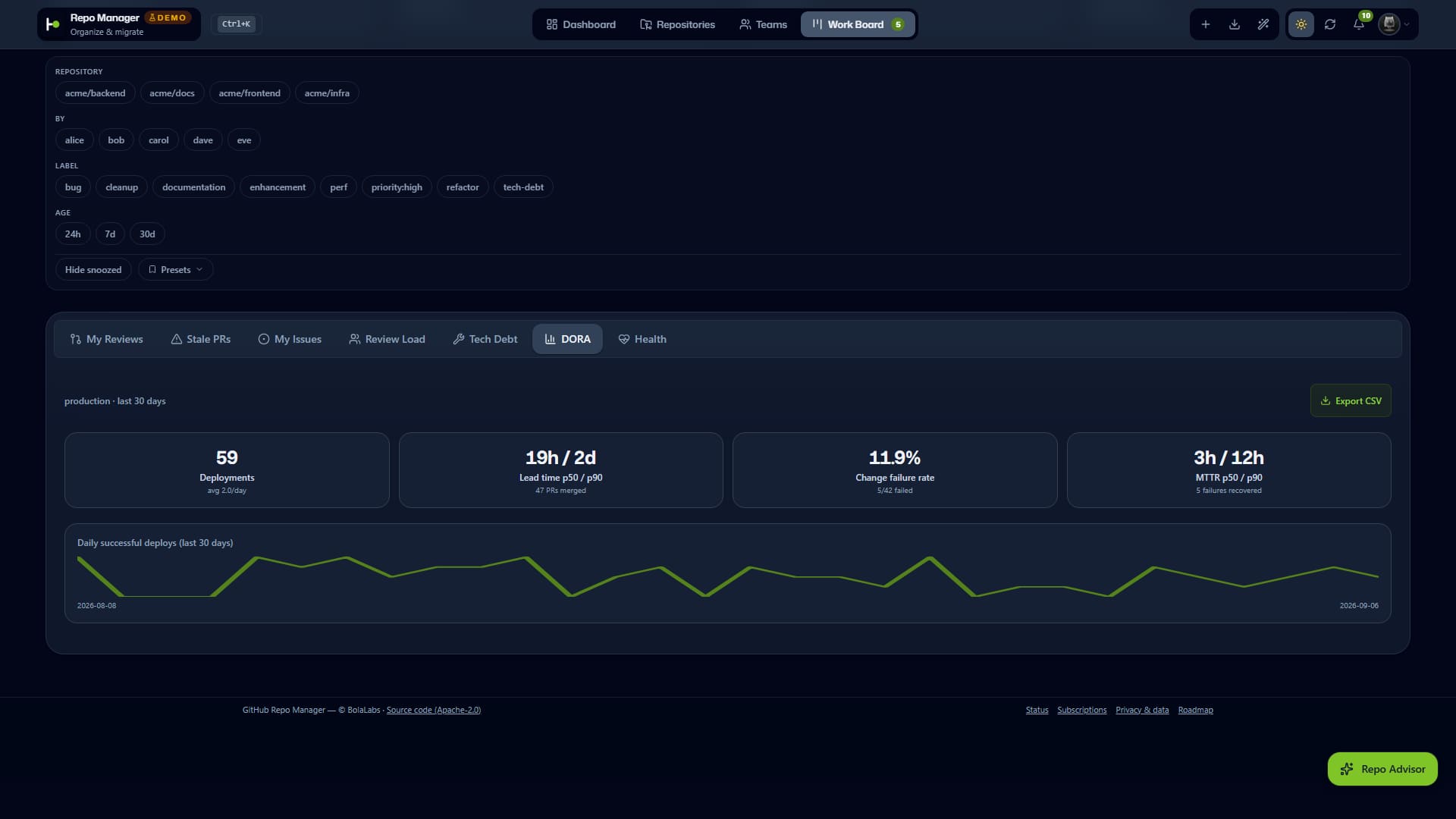The height and width of the screenshot is (819, 1456).
Task: Open the magic wand tool icon
Action: pyautogui.click(x=1263, y=24)
